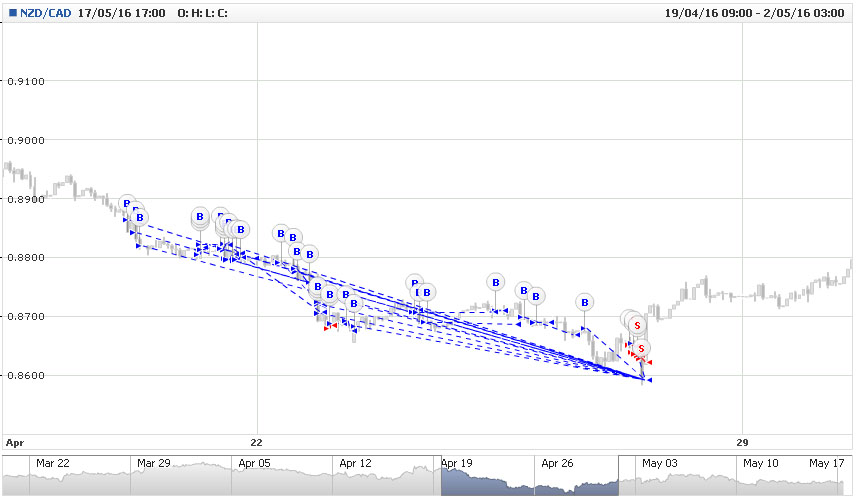Click the 0.9100 price axis label

pyautogui.click(x=24, y=81)
